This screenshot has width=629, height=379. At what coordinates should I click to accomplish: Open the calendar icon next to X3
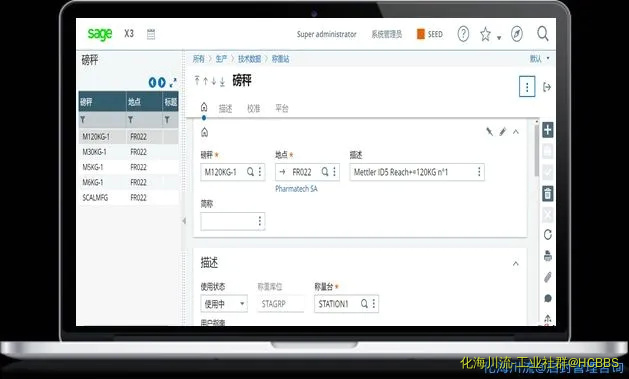(x=151, y=34)
